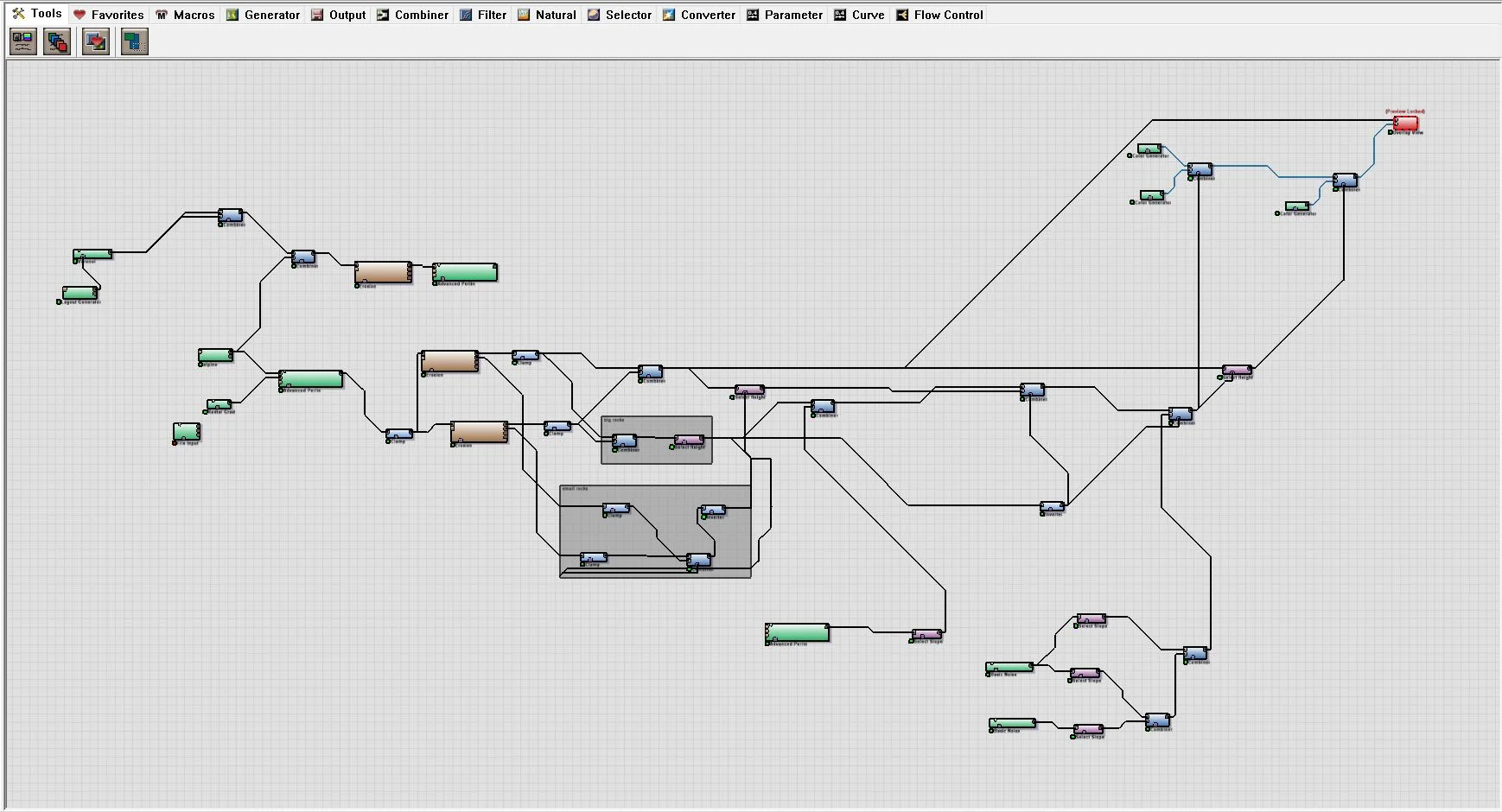Open the Natural tab

coord(546,15)
